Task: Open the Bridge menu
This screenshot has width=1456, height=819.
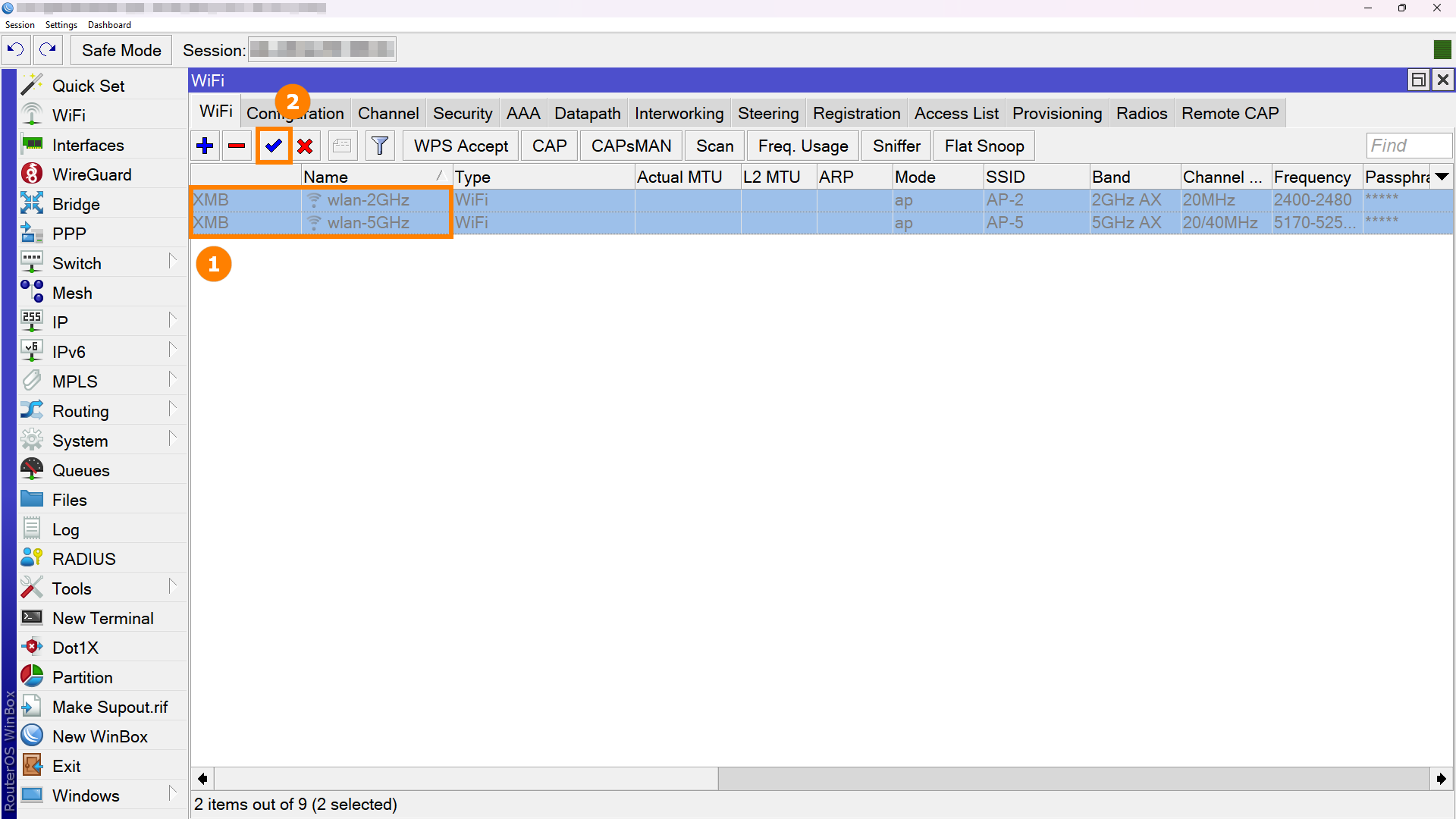Action: click(102, 204)
